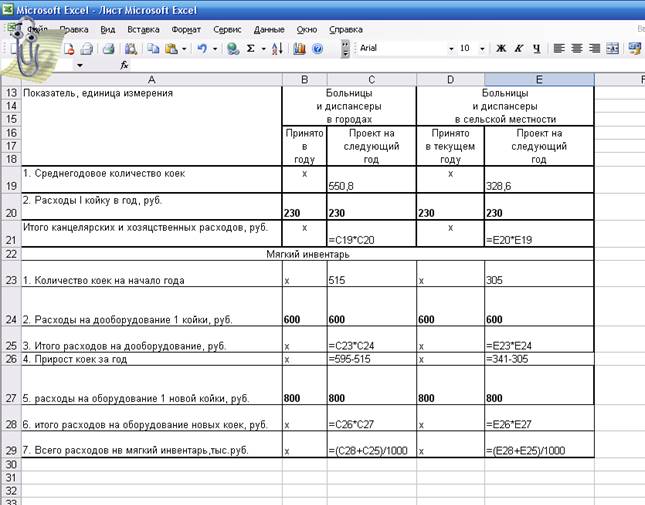Select column A header
The height and width of the screenshot is (505, 645).
click(x=151, y=79)
